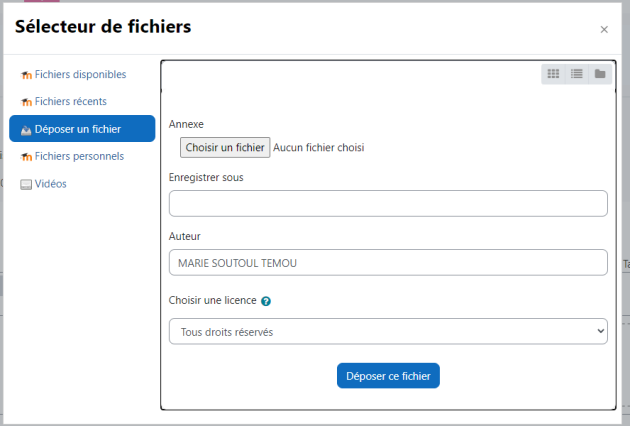Viewport: 630px width, 426px height.
Task: Click the Choisir un fichier button
Action: point(225,147)
